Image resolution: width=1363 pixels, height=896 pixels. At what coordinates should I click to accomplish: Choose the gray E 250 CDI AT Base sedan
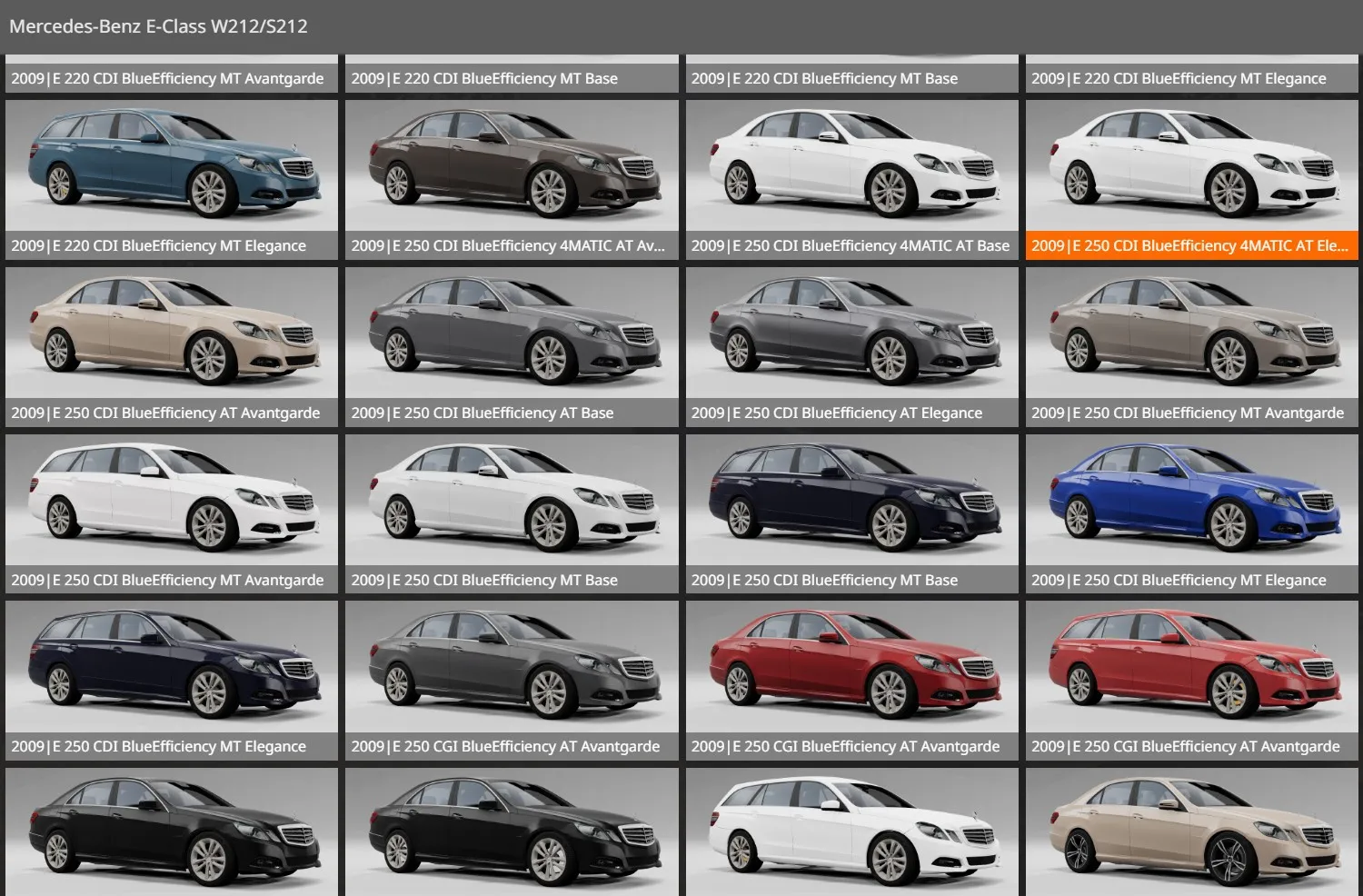[x=512, y=333]
